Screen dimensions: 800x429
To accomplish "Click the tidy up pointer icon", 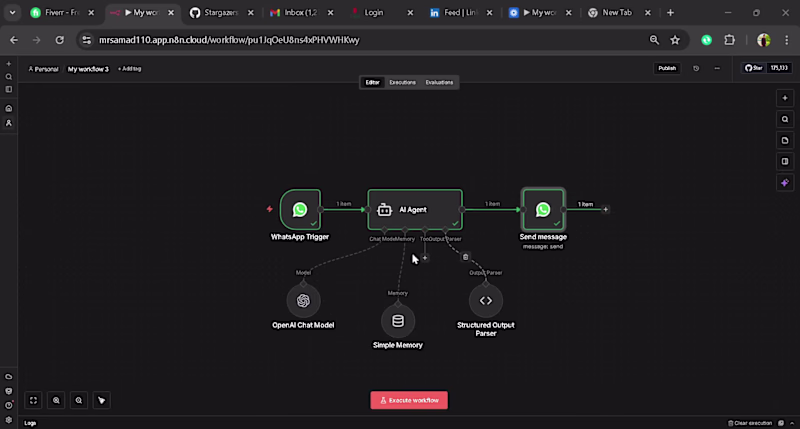I will coord(102,400).
